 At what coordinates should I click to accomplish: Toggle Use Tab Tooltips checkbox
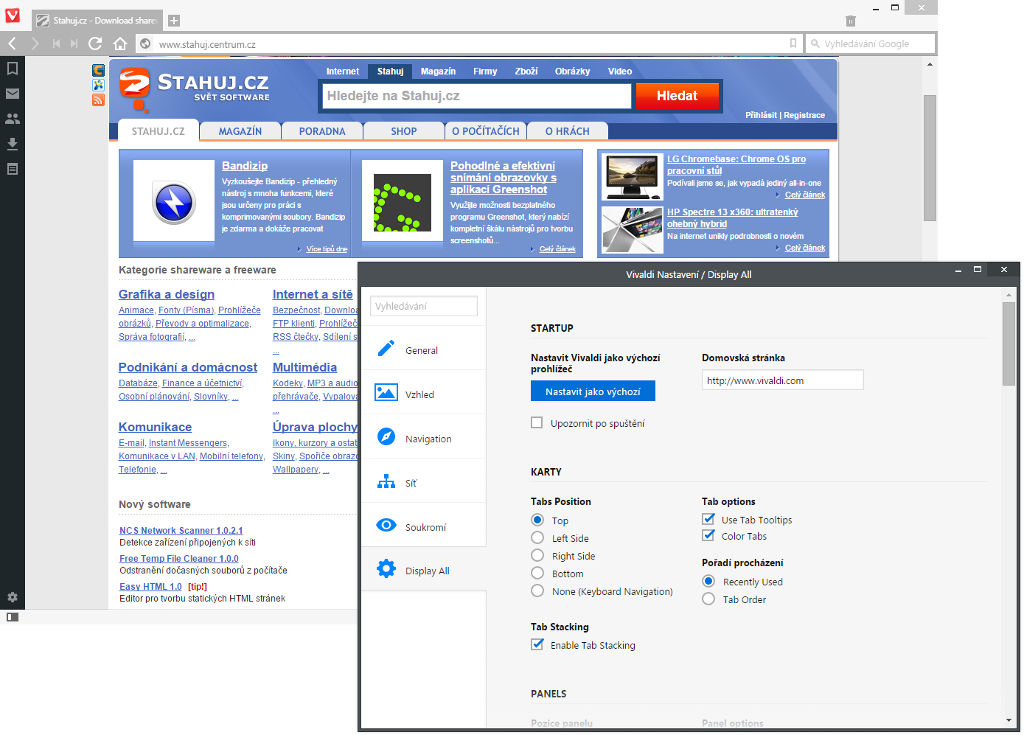point(708,519)
